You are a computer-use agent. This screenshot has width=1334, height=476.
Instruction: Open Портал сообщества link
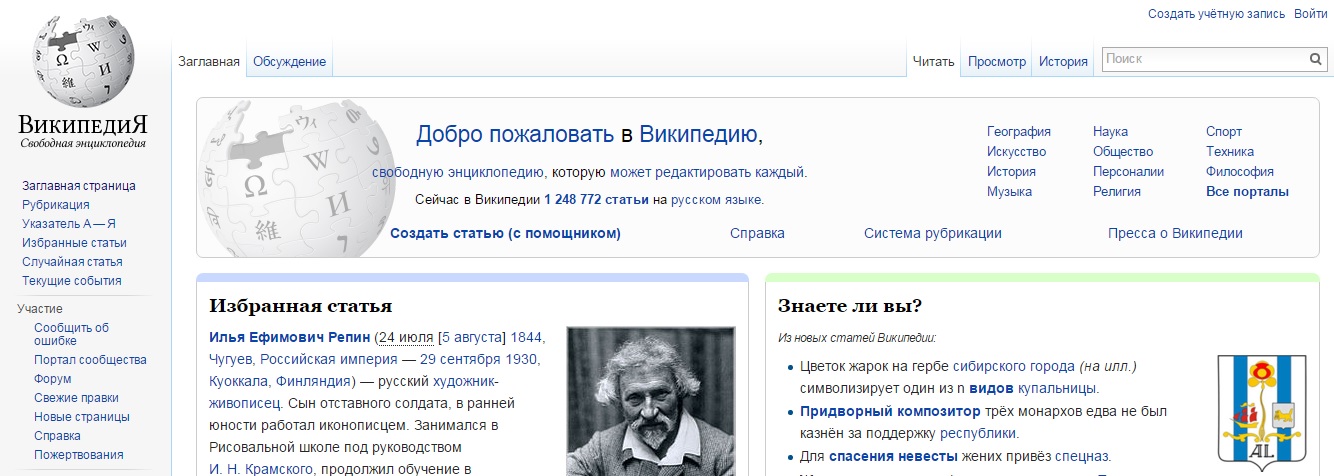point(90,360)
